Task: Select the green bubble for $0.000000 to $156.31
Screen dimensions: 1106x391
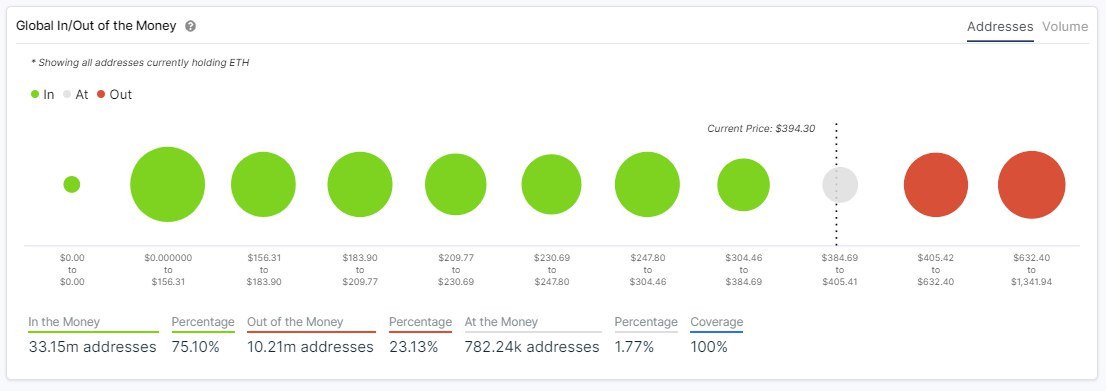Action: [x=167, y=184]
